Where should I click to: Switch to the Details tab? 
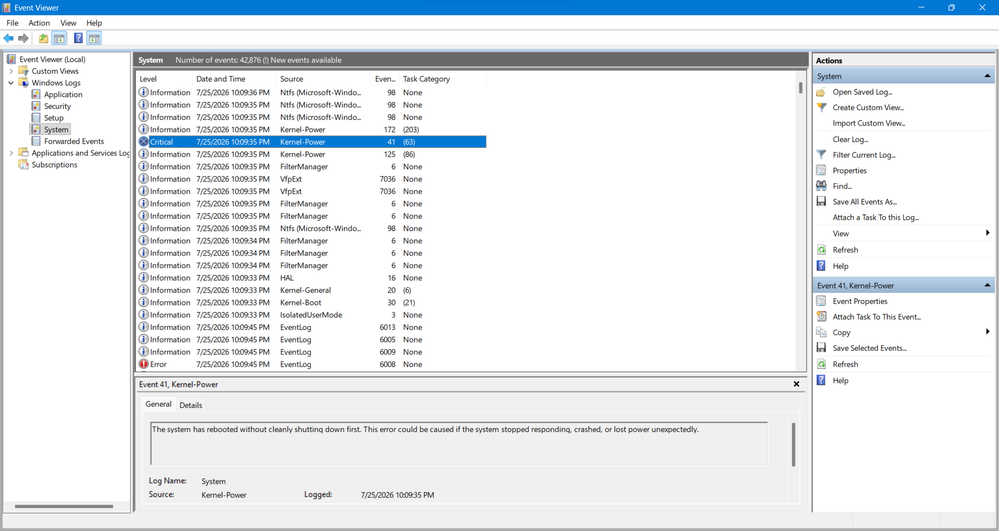(x=190, y=405)
